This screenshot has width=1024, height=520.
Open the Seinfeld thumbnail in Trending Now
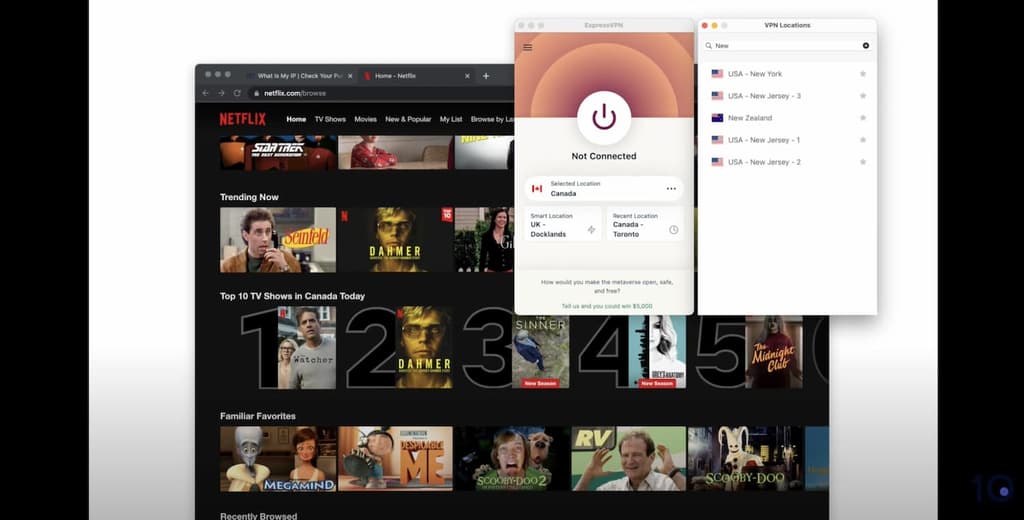click(278, 240)
